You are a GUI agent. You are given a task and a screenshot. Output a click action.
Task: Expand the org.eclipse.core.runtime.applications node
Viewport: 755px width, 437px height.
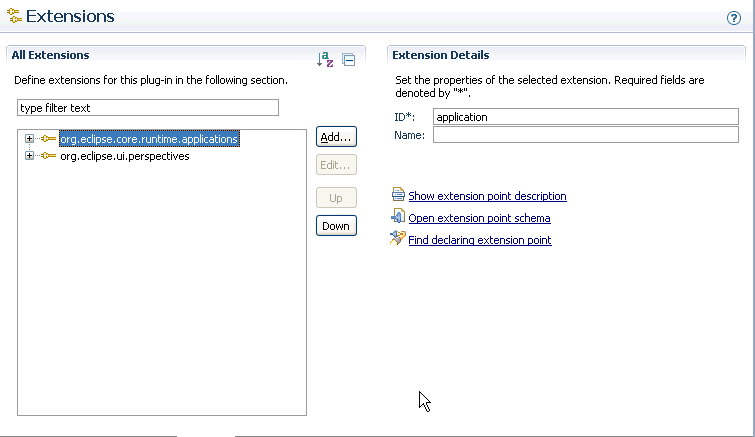click(x=29, y=139)
